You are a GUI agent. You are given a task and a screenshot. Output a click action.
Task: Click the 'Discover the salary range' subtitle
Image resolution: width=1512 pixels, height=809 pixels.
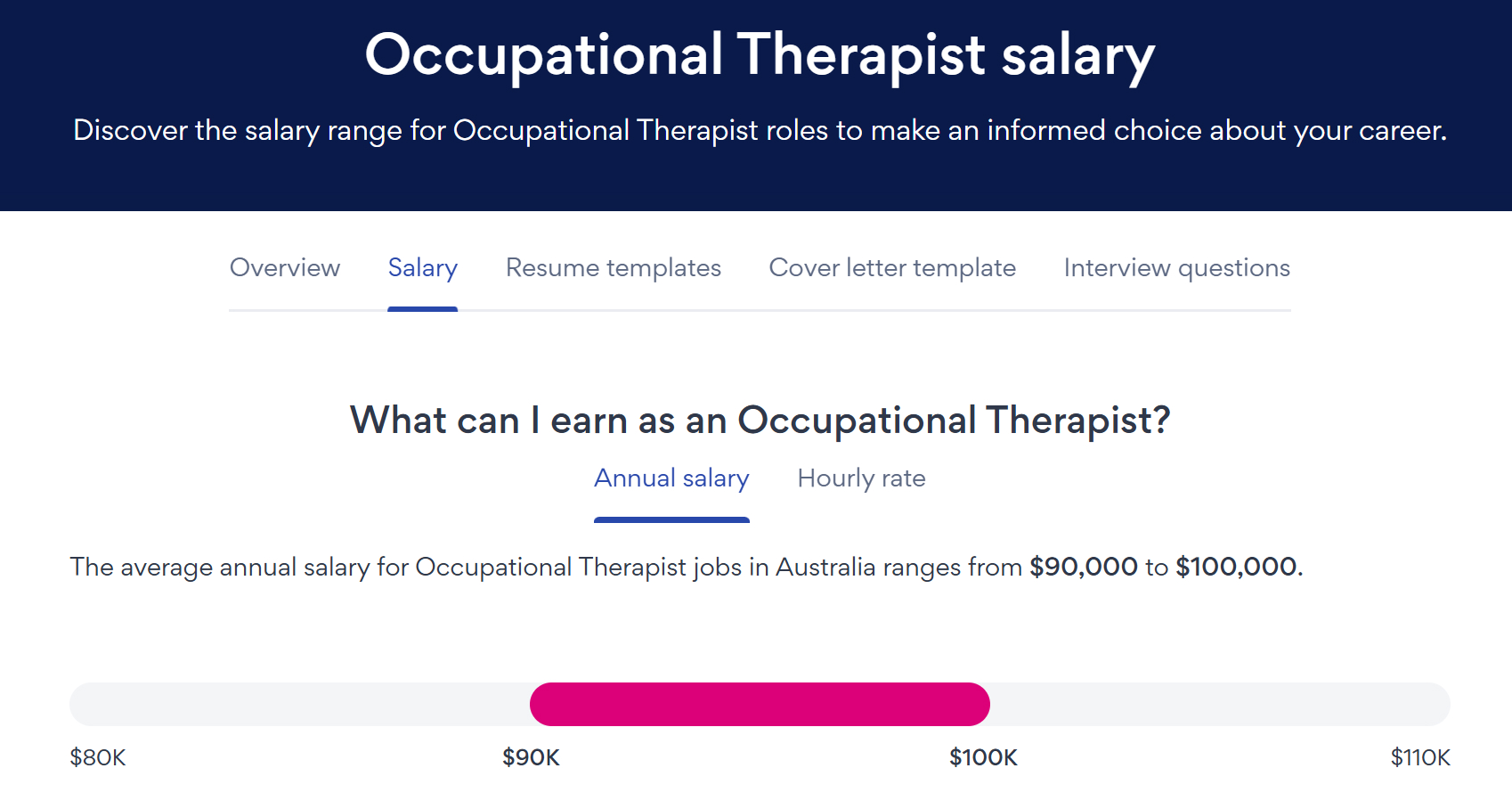click(760, 130)
